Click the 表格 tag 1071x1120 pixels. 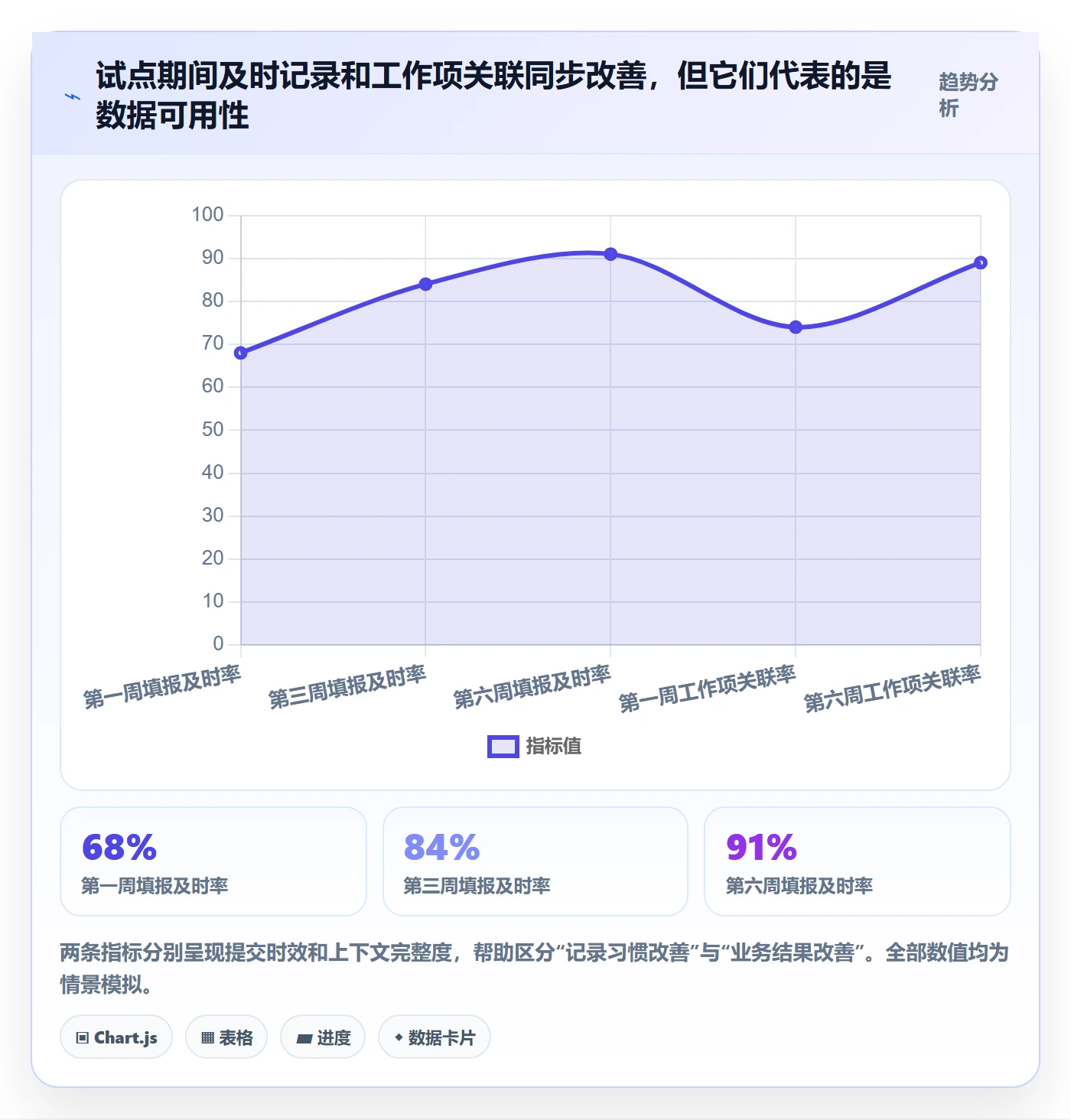tap(226, 1037)
